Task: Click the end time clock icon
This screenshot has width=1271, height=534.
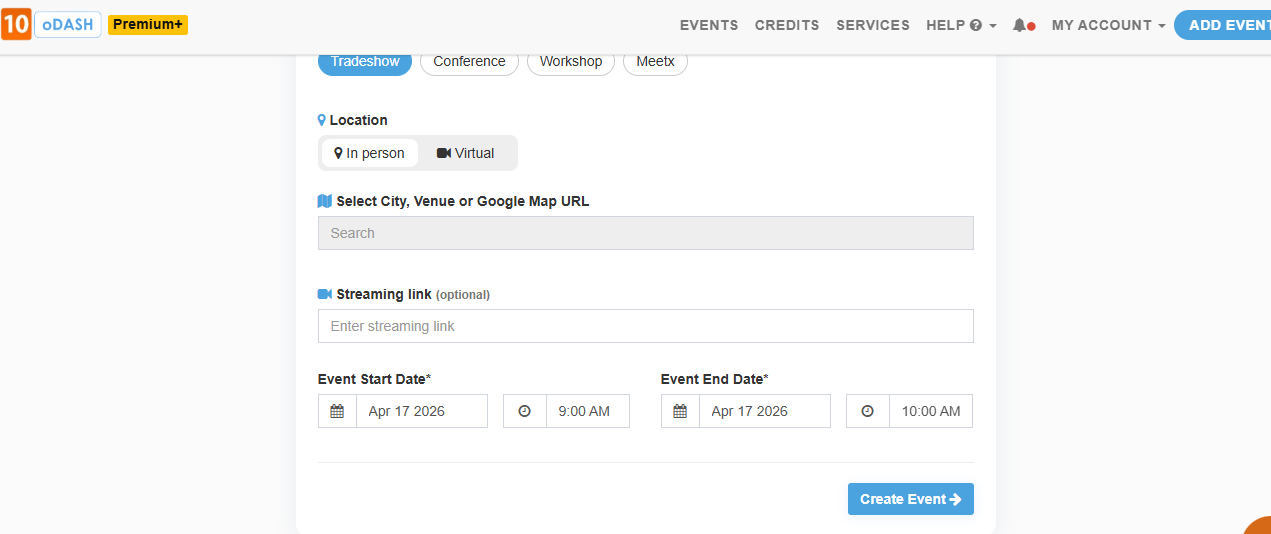Action: pos(867,411)
